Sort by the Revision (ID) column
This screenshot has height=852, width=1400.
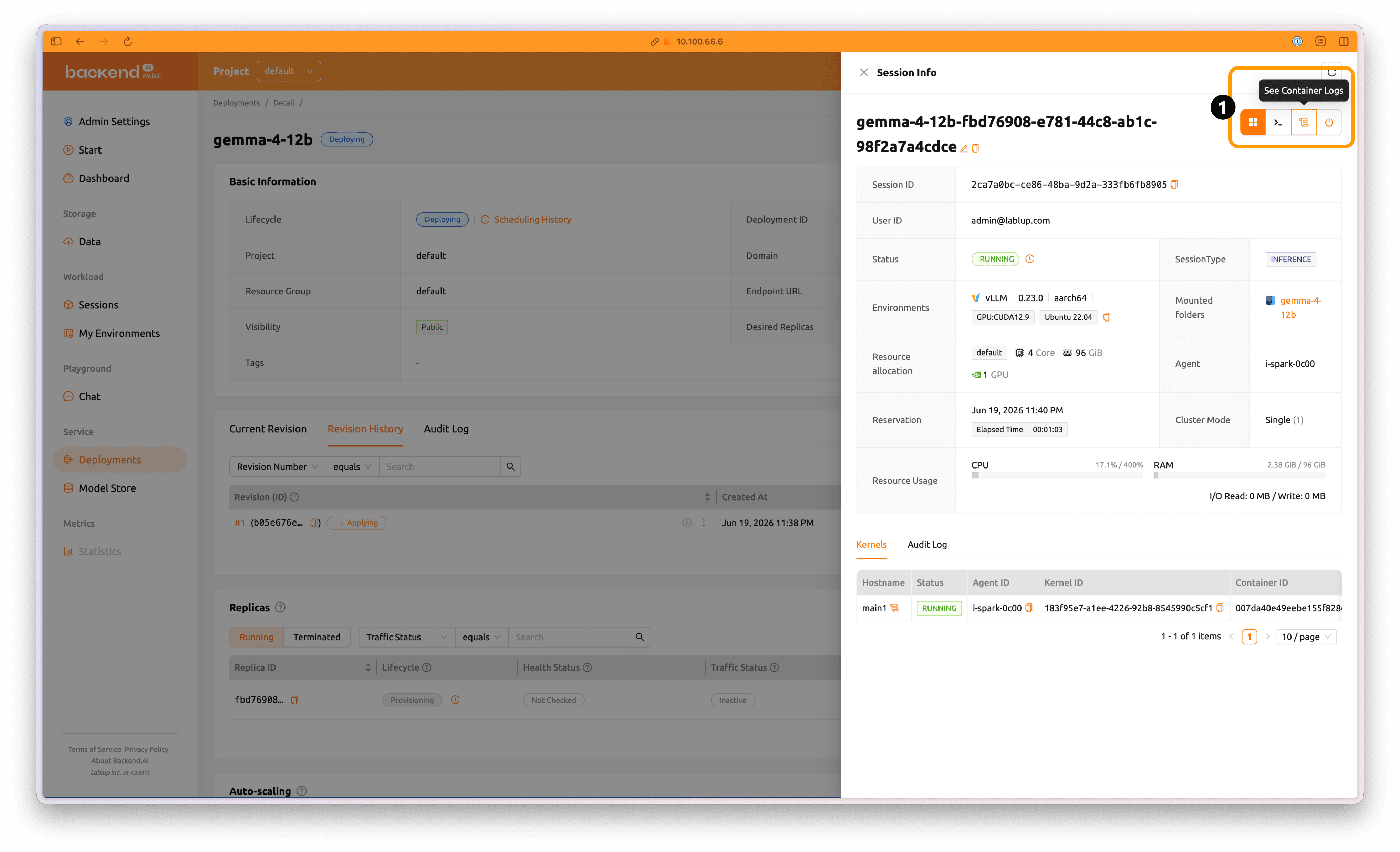tap(707, 497)
